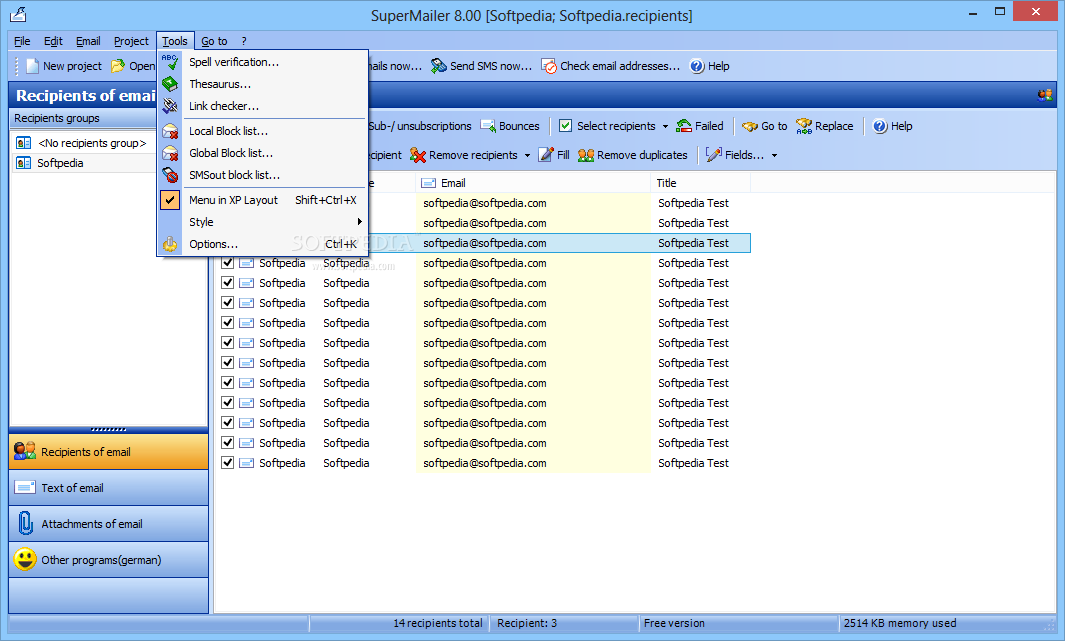
Task: Open the question mark help menu
Action: [x=244, y=41]
